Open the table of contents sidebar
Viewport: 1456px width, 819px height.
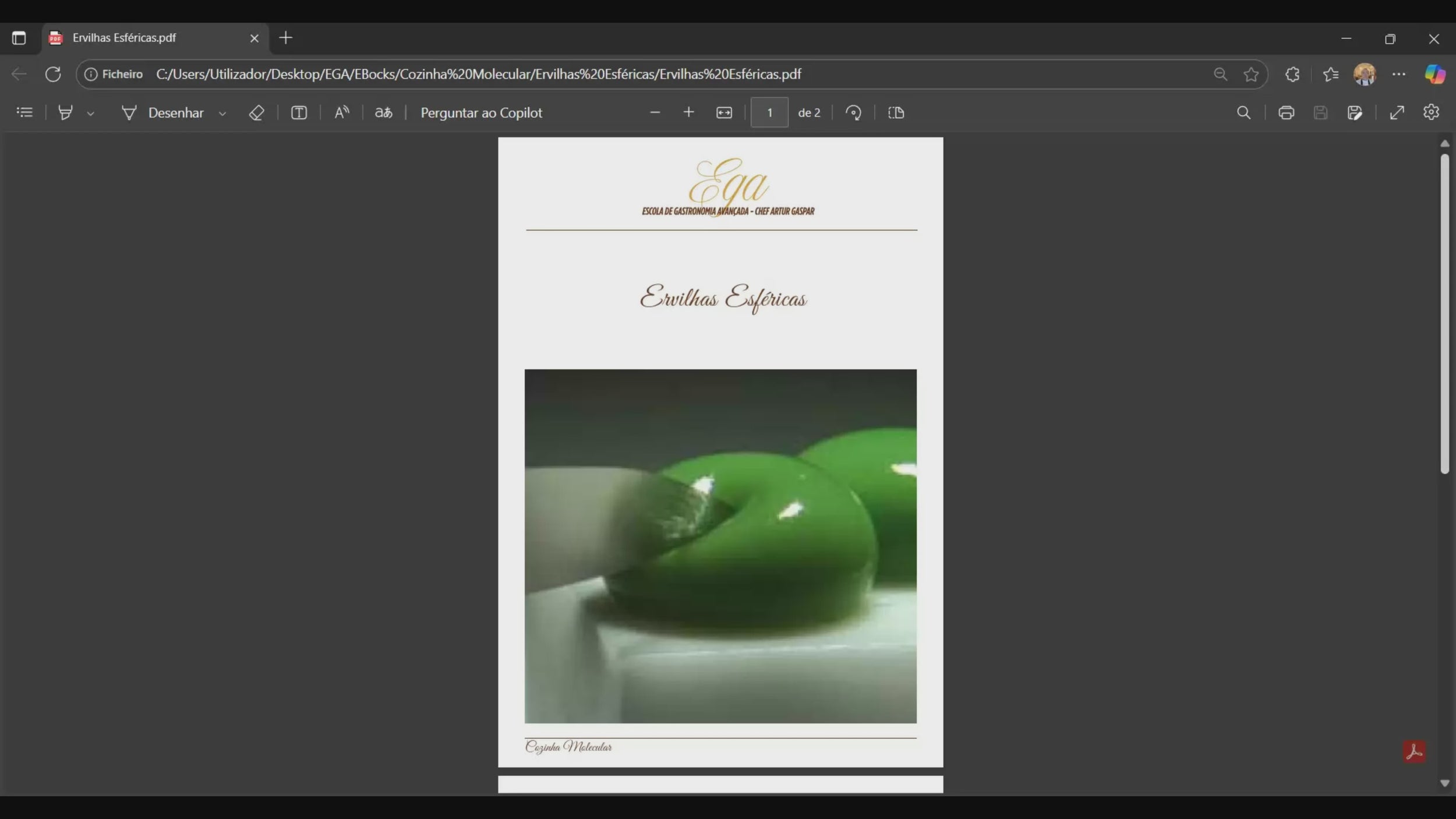pos(24,112)
